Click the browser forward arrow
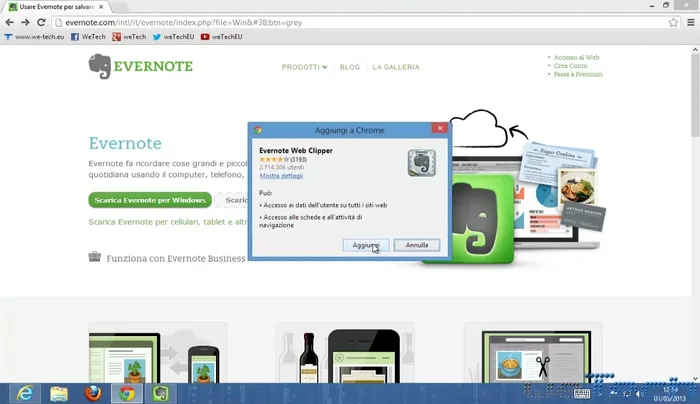The height and width of the screenshot is (404, 700). click(x=25, y=22)
